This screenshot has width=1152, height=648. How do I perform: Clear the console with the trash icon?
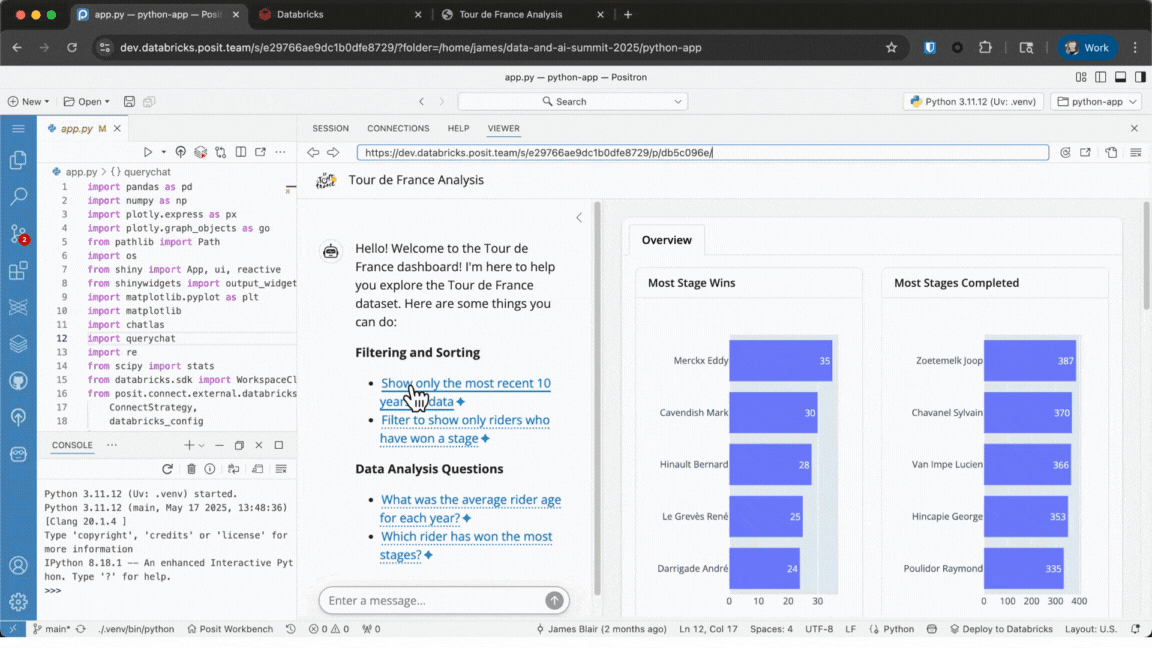191,469
